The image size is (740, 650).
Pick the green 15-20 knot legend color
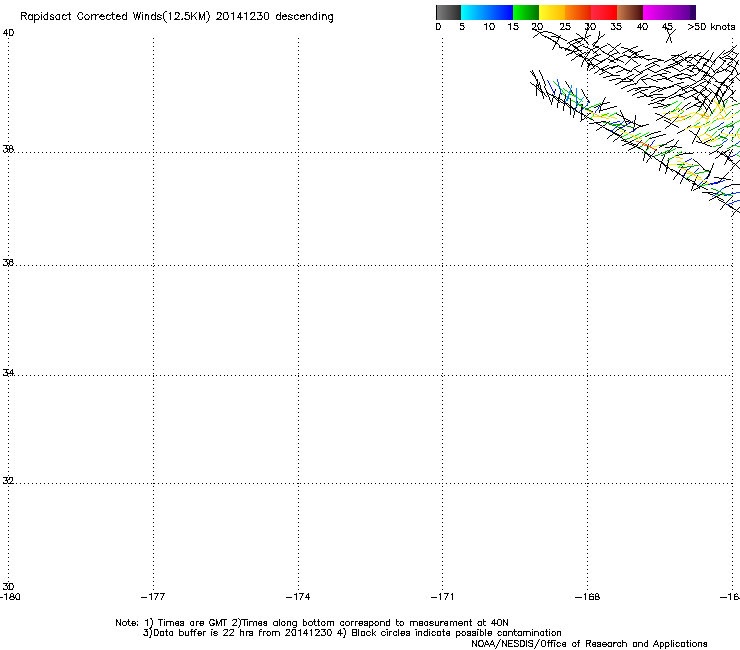coord(526,12)
